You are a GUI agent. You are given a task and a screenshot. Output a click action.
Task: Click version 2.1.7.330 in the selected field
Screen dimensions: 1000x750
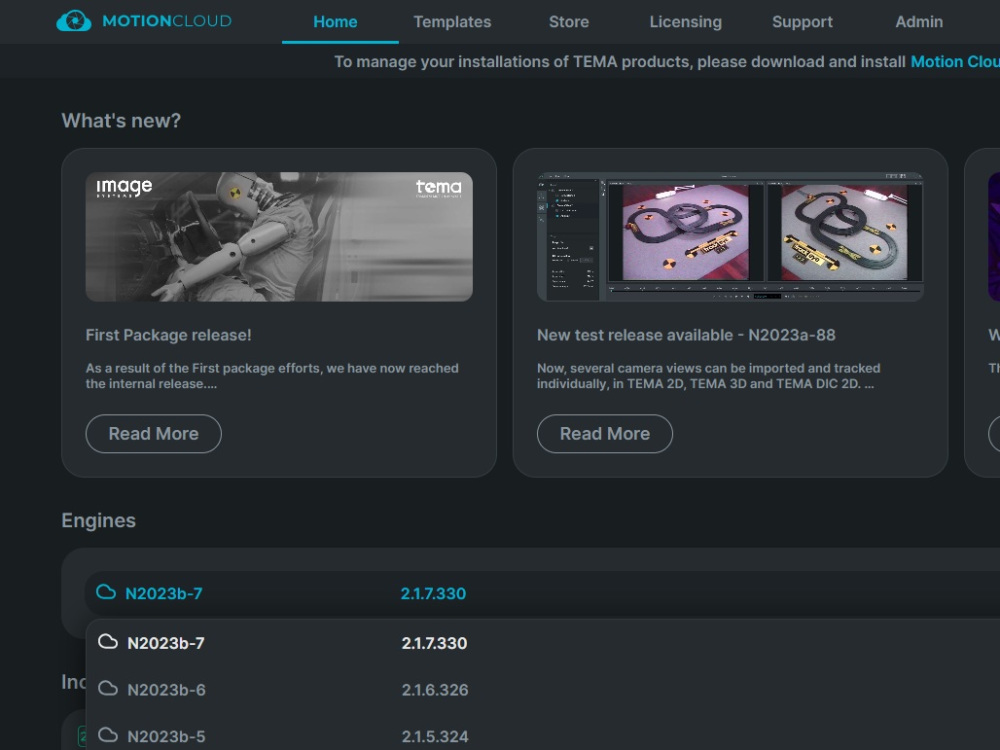(x=433, y=594)
